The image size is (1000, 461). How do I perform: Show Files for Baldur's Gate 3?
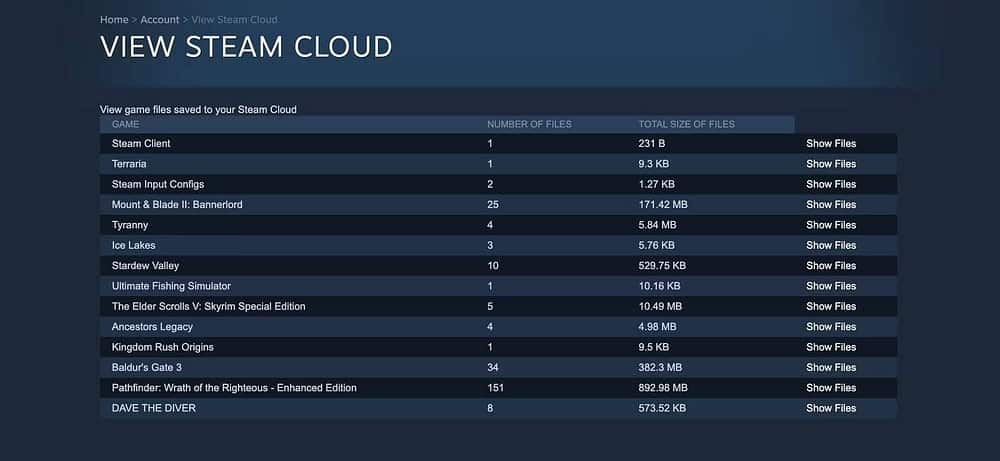click(x=831, y=368)
